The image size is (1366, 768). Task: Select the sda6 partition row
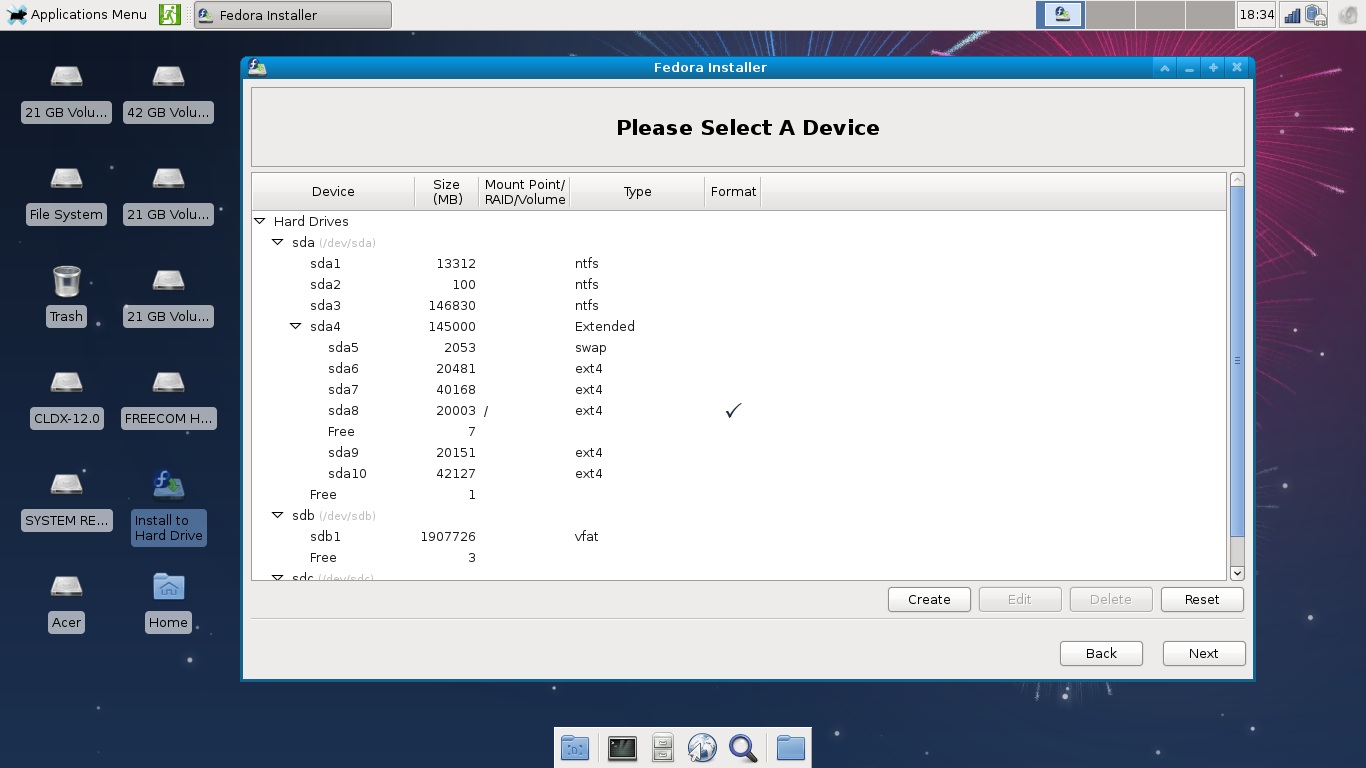[738, 368]
